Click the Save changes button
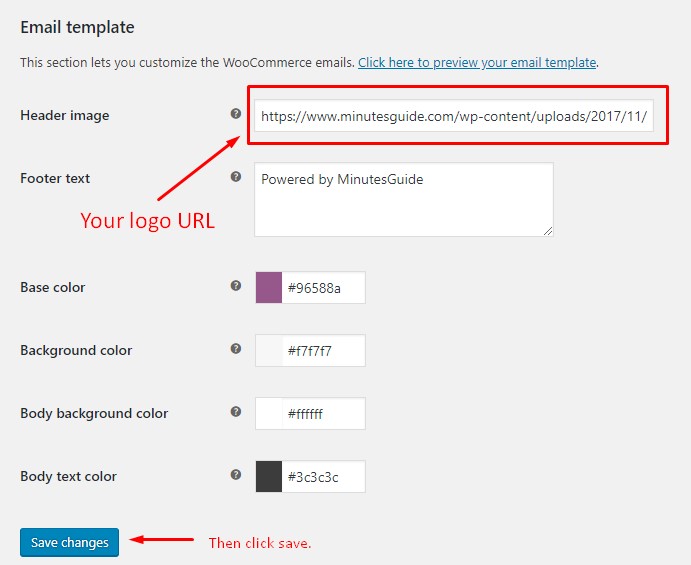 pyautogui.click(x=70, y=543)
